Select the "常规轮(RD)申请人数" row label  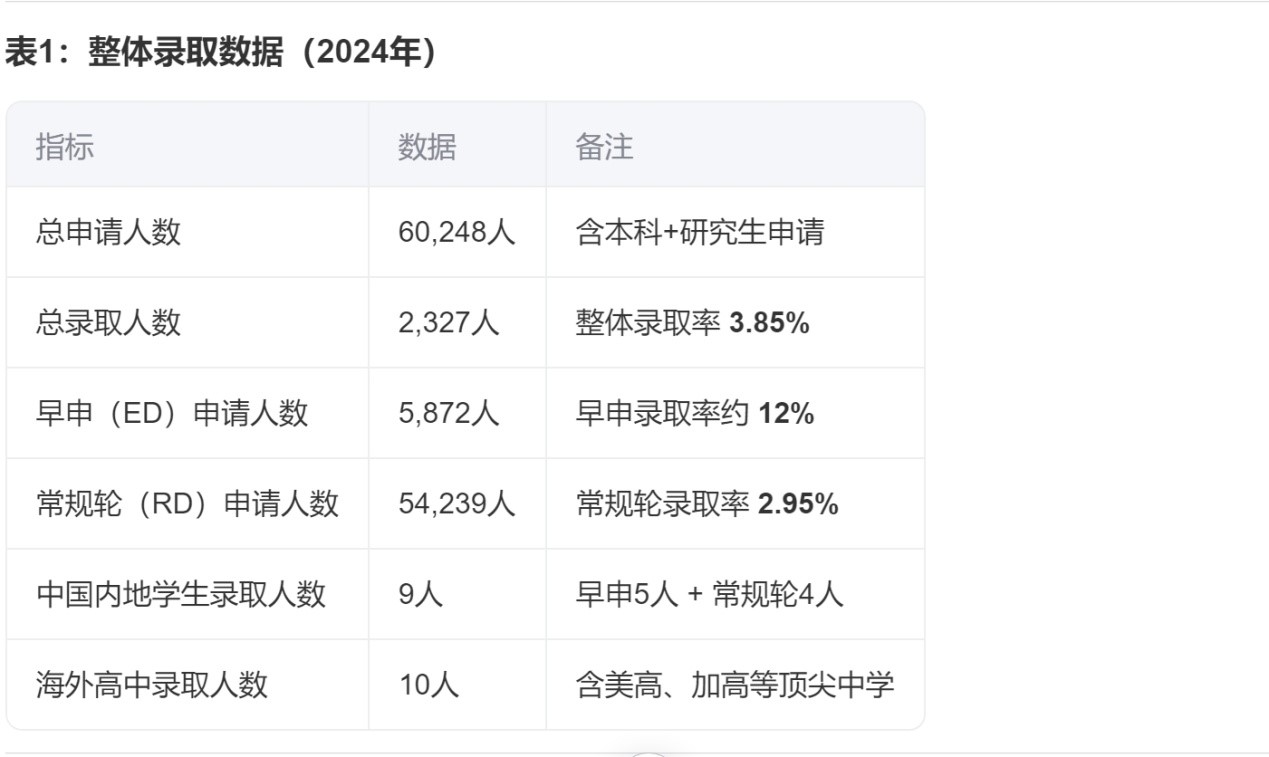(x=187, y=503)
